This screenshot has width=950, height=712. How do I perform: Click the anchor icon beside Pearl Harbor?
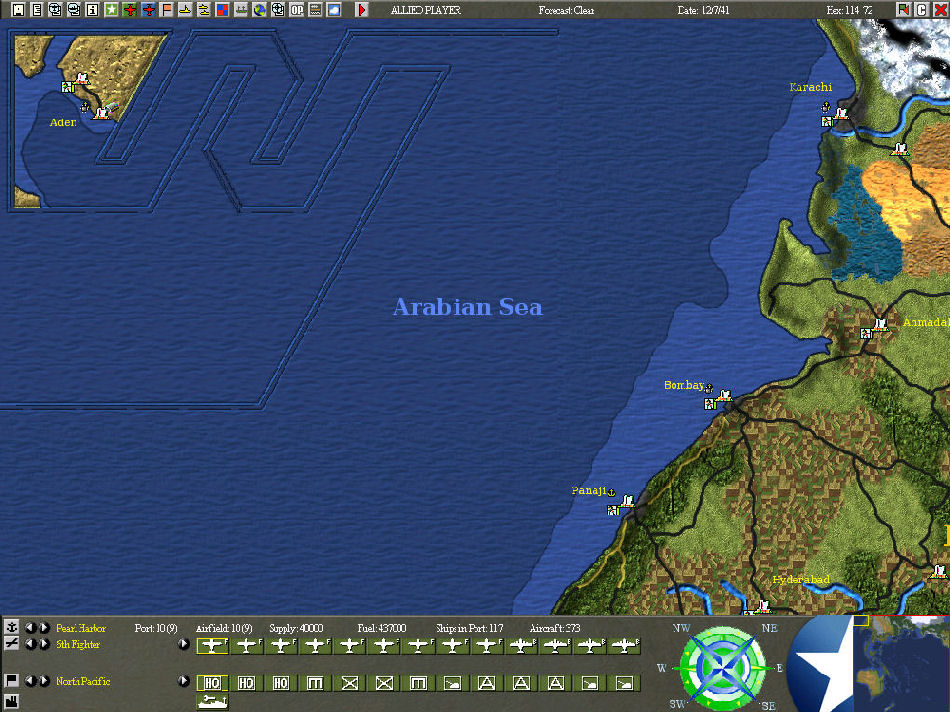point(12,627)
